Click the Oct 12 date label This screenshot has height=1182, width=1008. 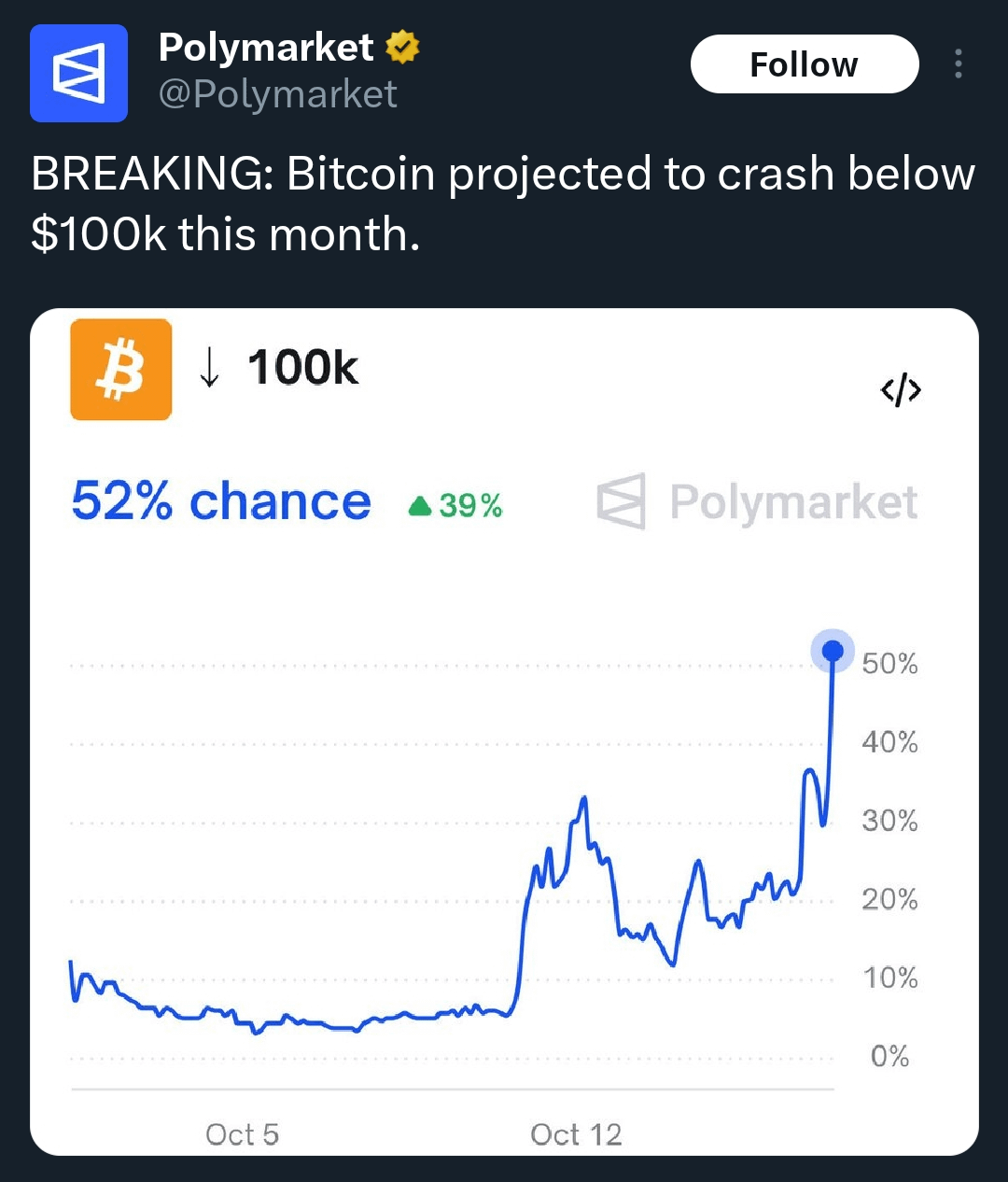point(576,1134)
